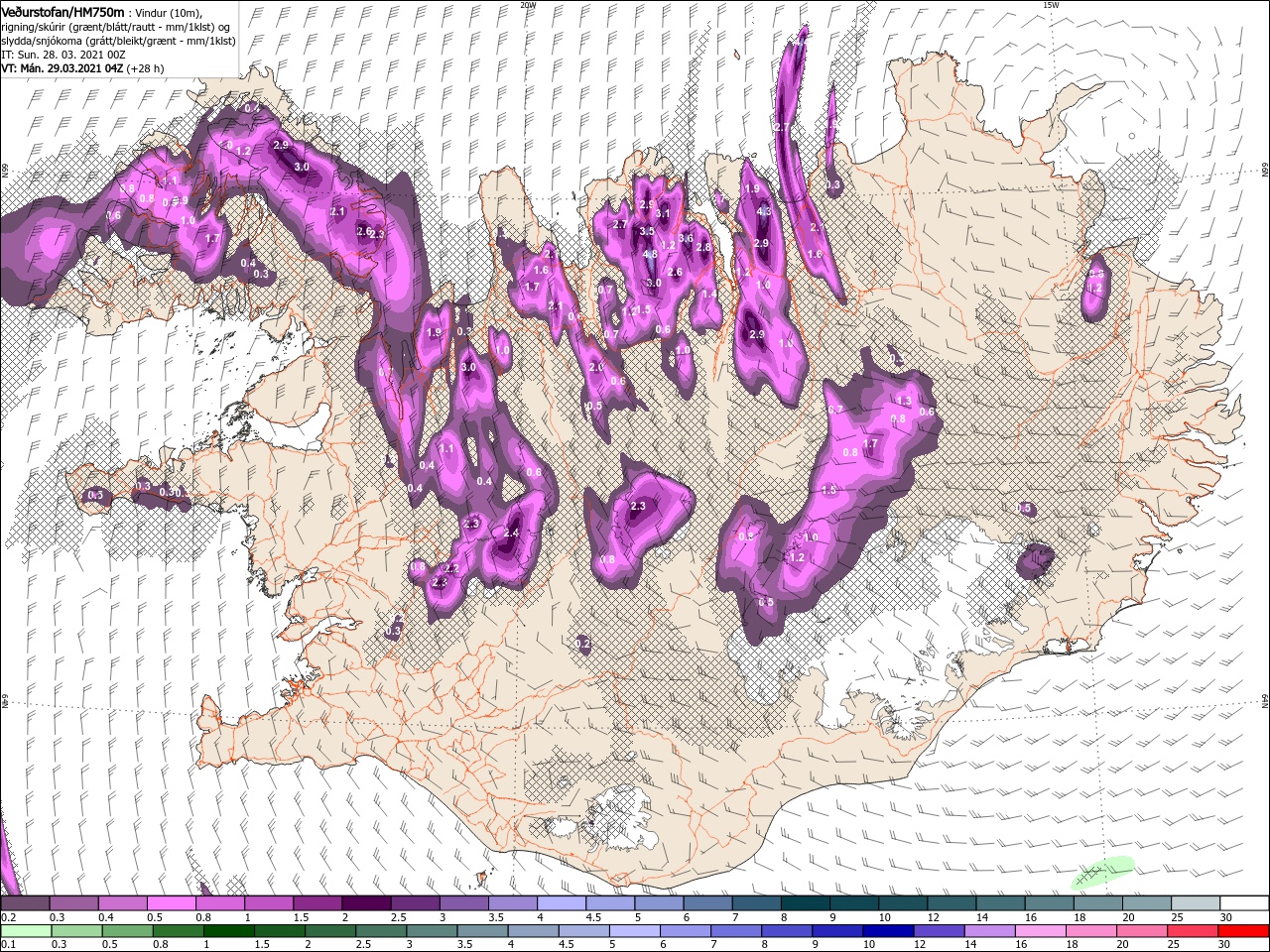Click the 20W longitude label

528,5
